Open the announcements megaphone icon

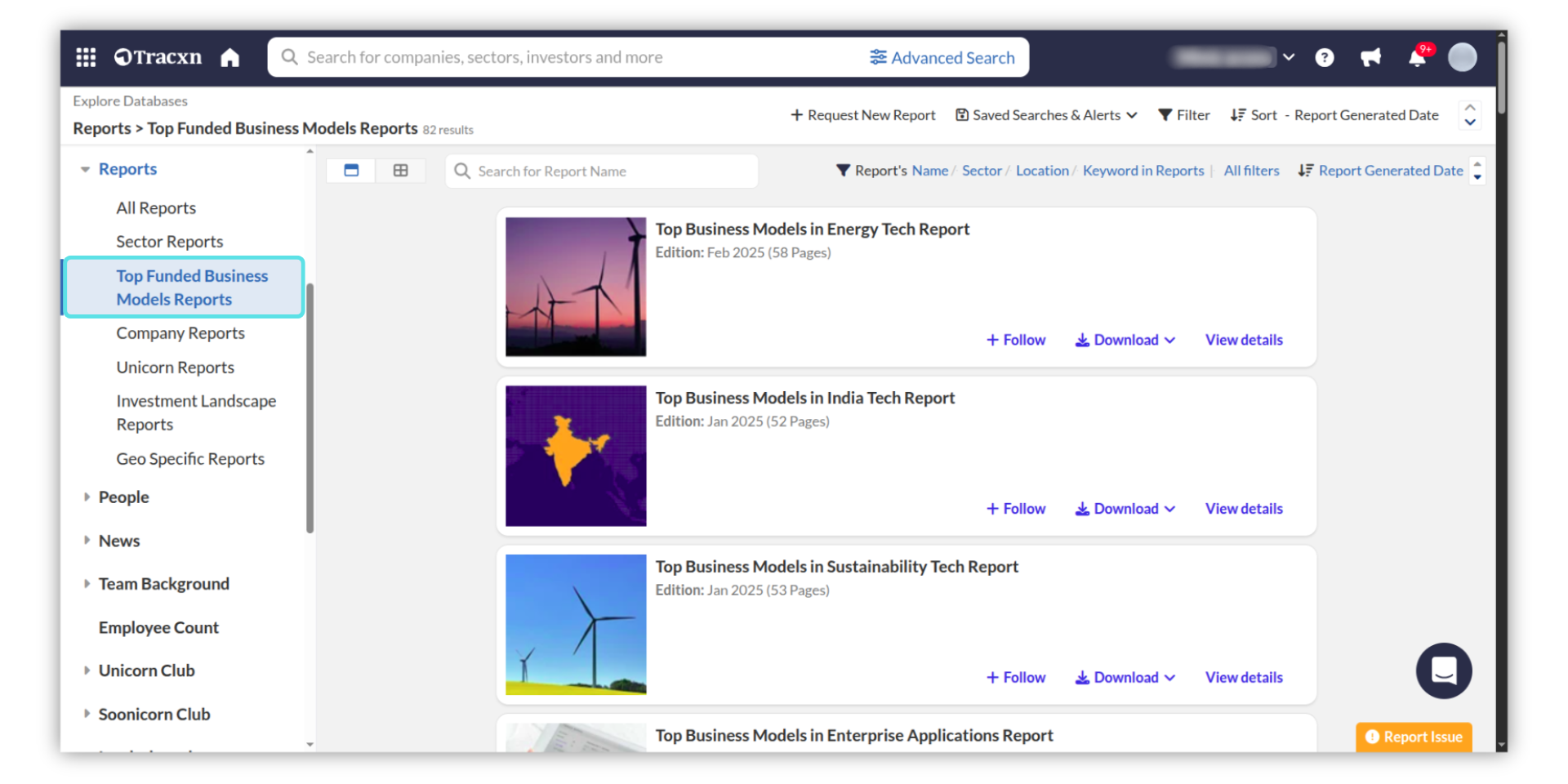1370,57
